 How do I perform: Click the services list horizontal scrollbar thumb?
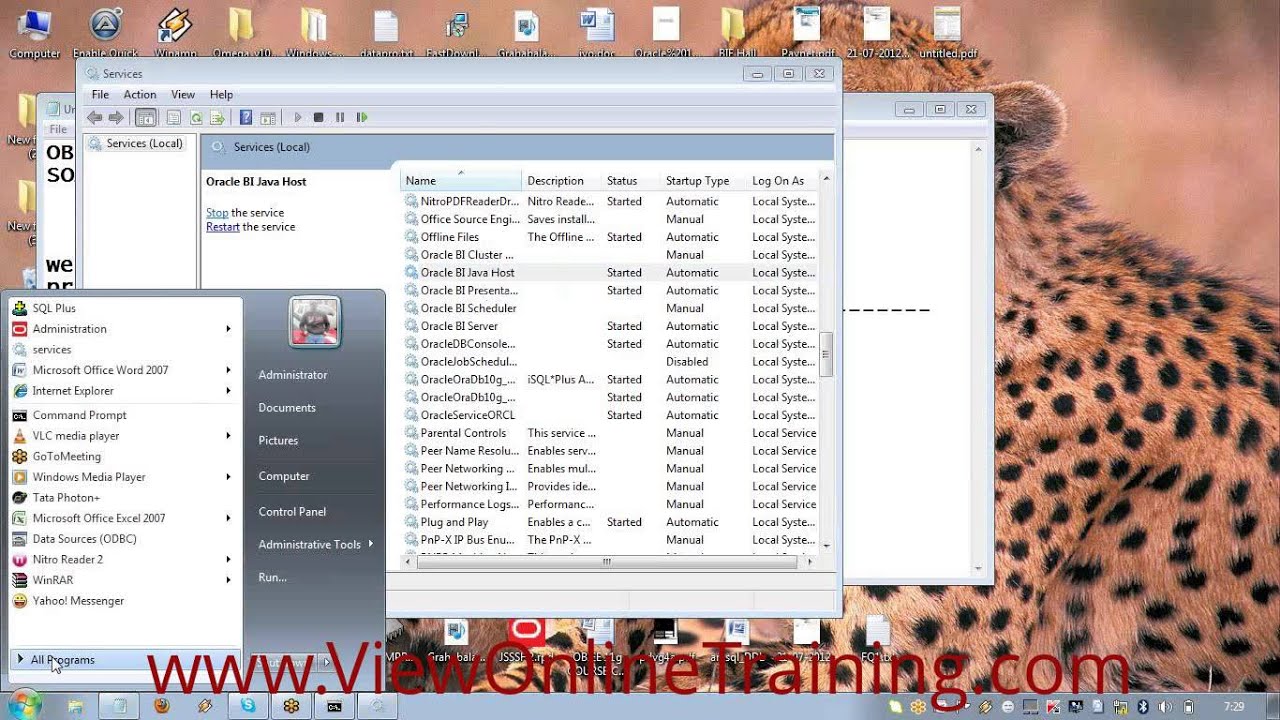606,562
